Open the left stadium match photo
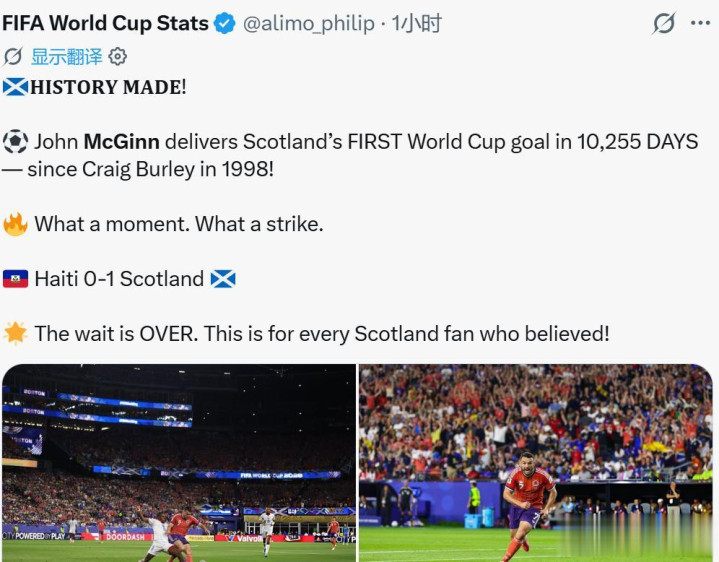 [x=179, y=463]
